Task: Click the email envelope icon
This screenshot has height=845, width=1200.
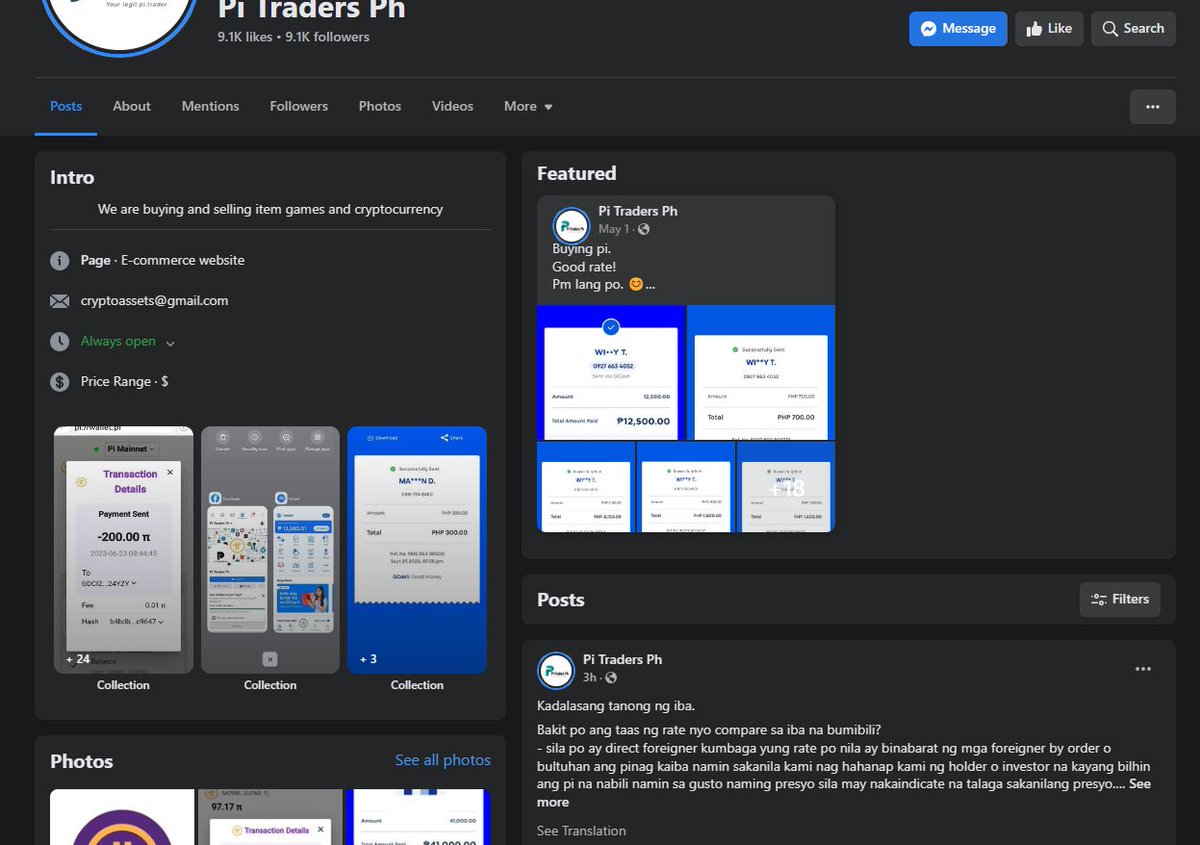Action: (60, 301)
